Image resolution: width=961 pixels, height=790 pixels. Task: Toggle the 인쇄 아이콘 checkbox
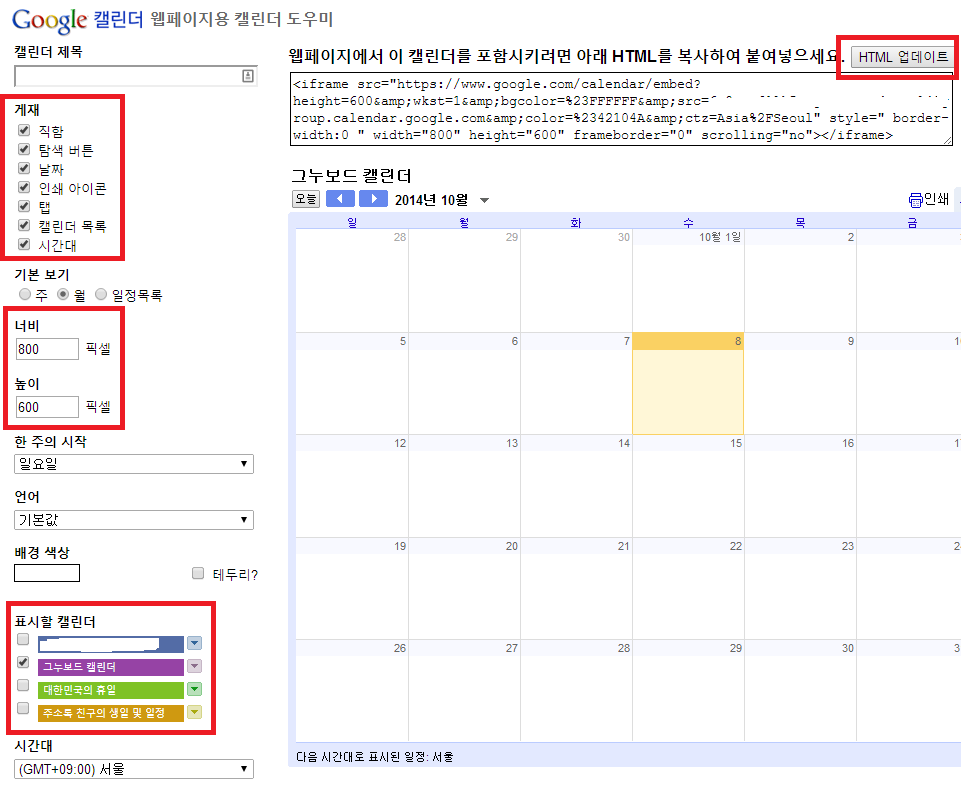coord(24,188)
